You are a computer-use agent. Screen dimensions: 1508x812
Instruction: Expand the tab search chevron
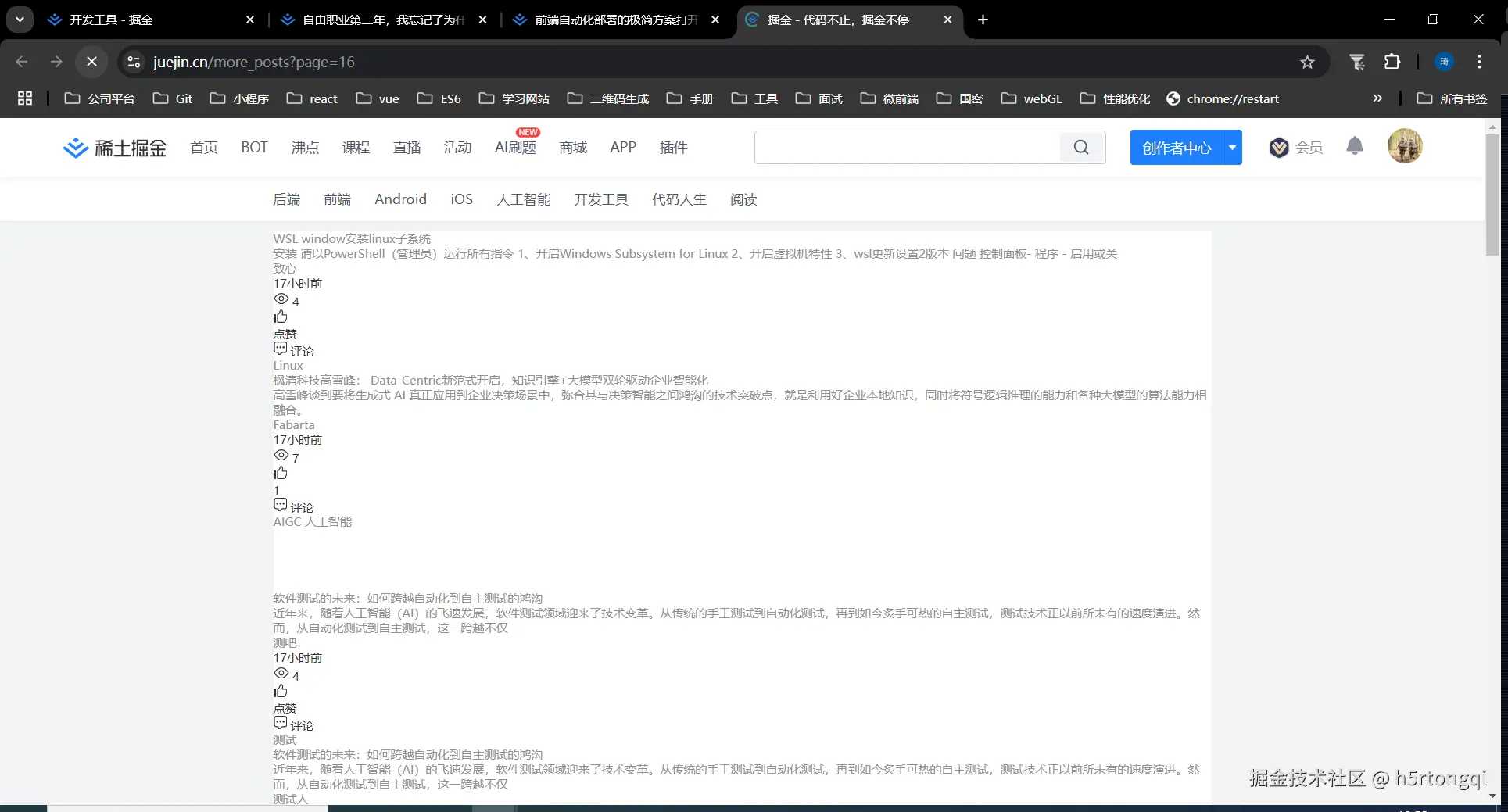click(x=20, y=20)
